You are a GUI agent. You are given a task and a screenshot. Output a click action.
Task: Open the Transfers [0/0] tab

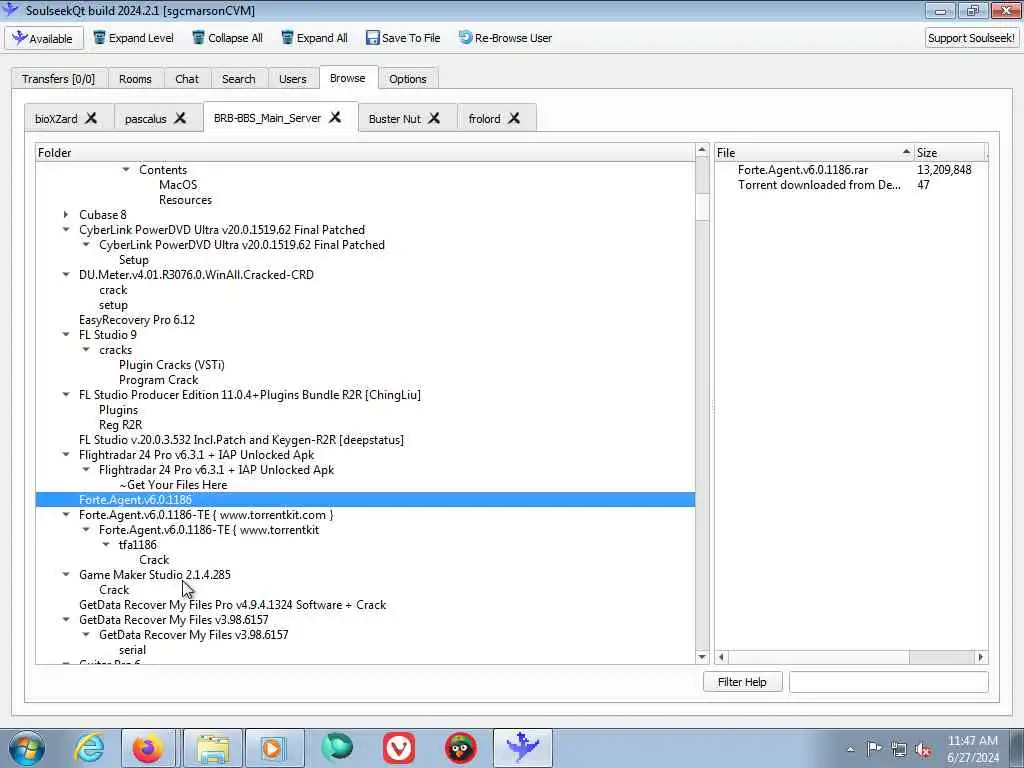[x=58, y=78]
